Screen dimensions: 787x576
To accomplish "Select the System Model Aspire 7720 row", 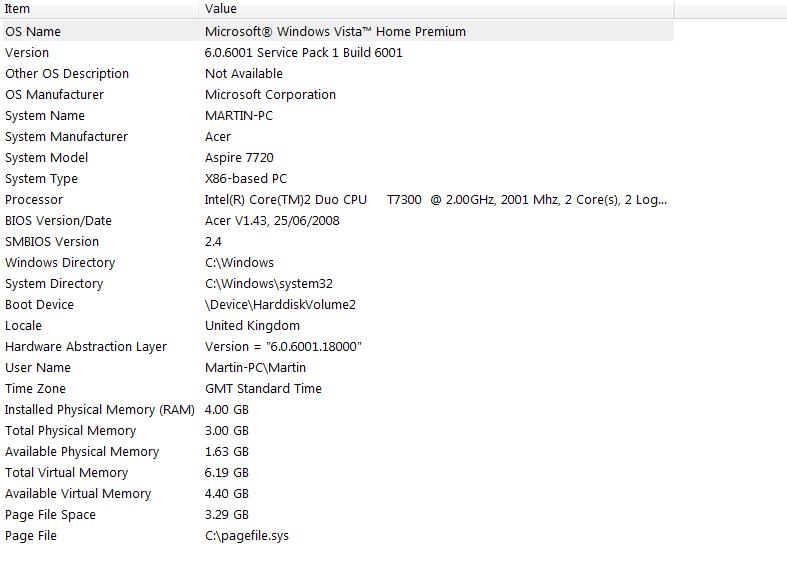I will point(337,158).
